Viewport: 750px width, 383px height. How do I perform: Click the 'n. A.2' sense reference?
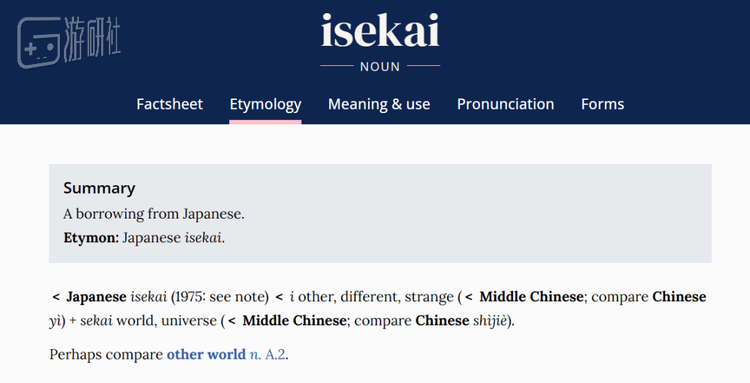point(267,355)
